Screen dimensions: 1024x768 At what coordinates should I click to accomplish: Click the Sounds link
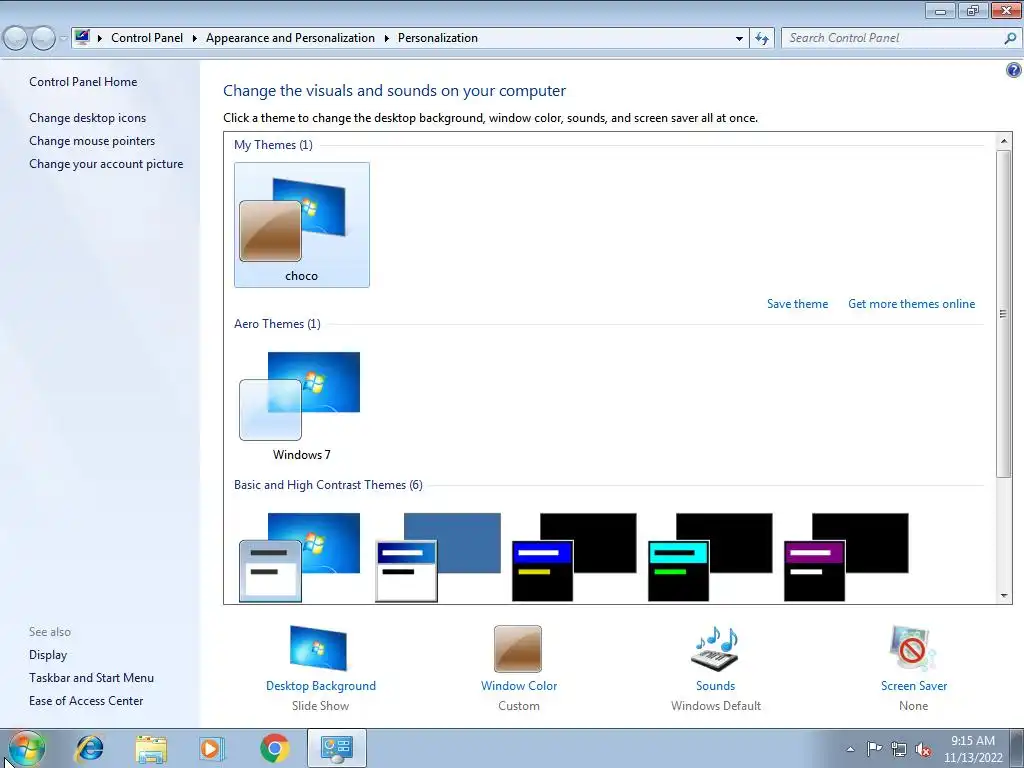[716, 686]
